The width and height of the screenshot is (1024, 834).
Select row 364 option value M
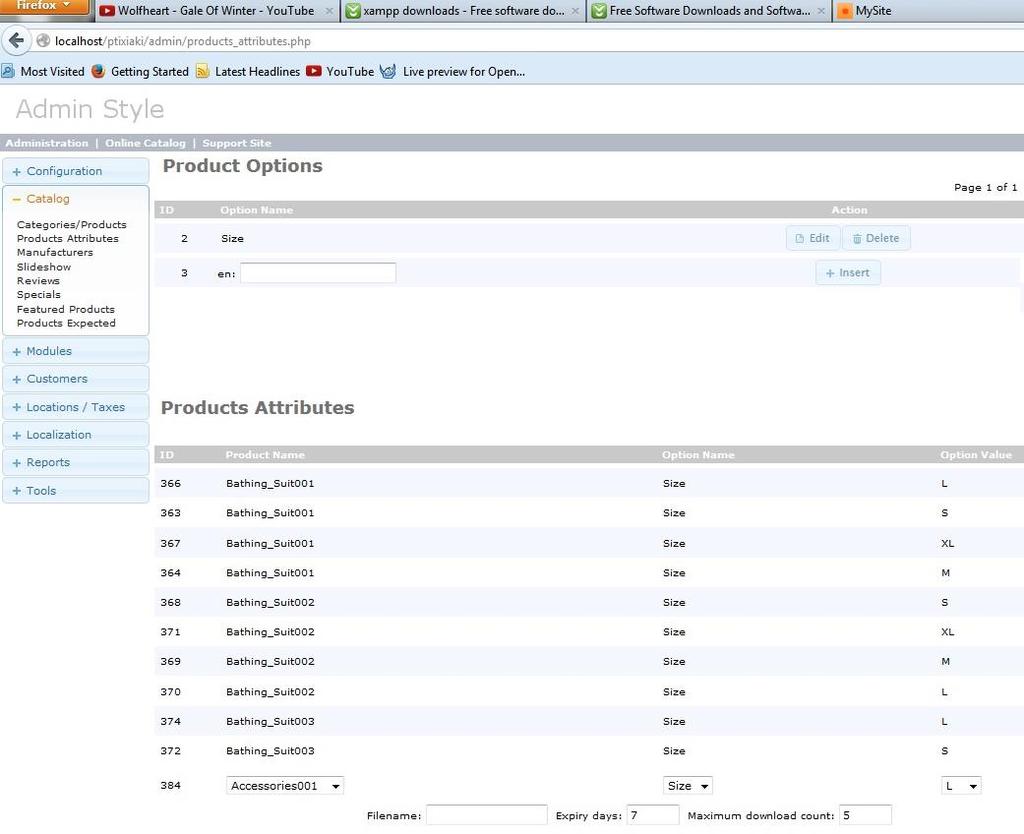point(946,573)
